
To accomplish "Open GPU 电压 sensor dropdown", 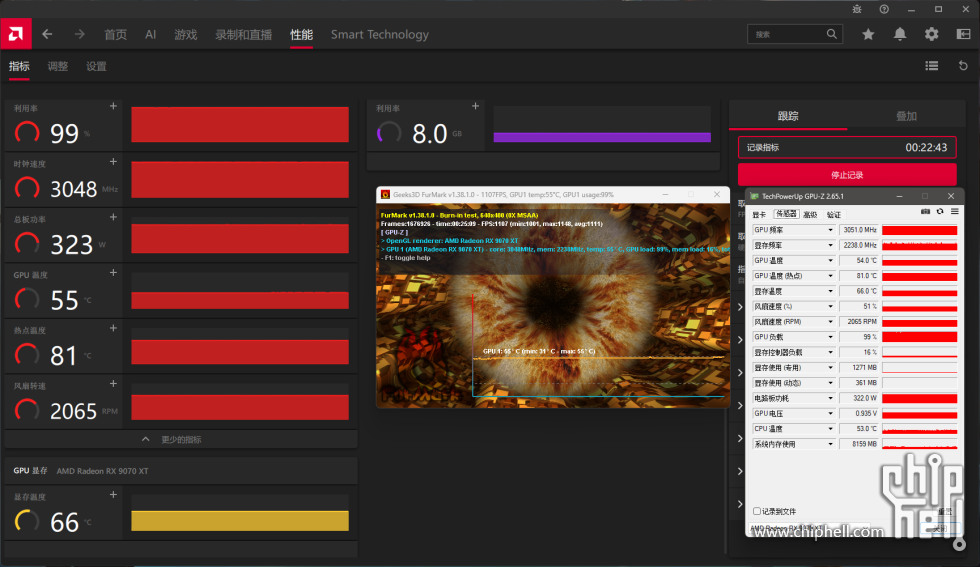I will coord(831,413).
